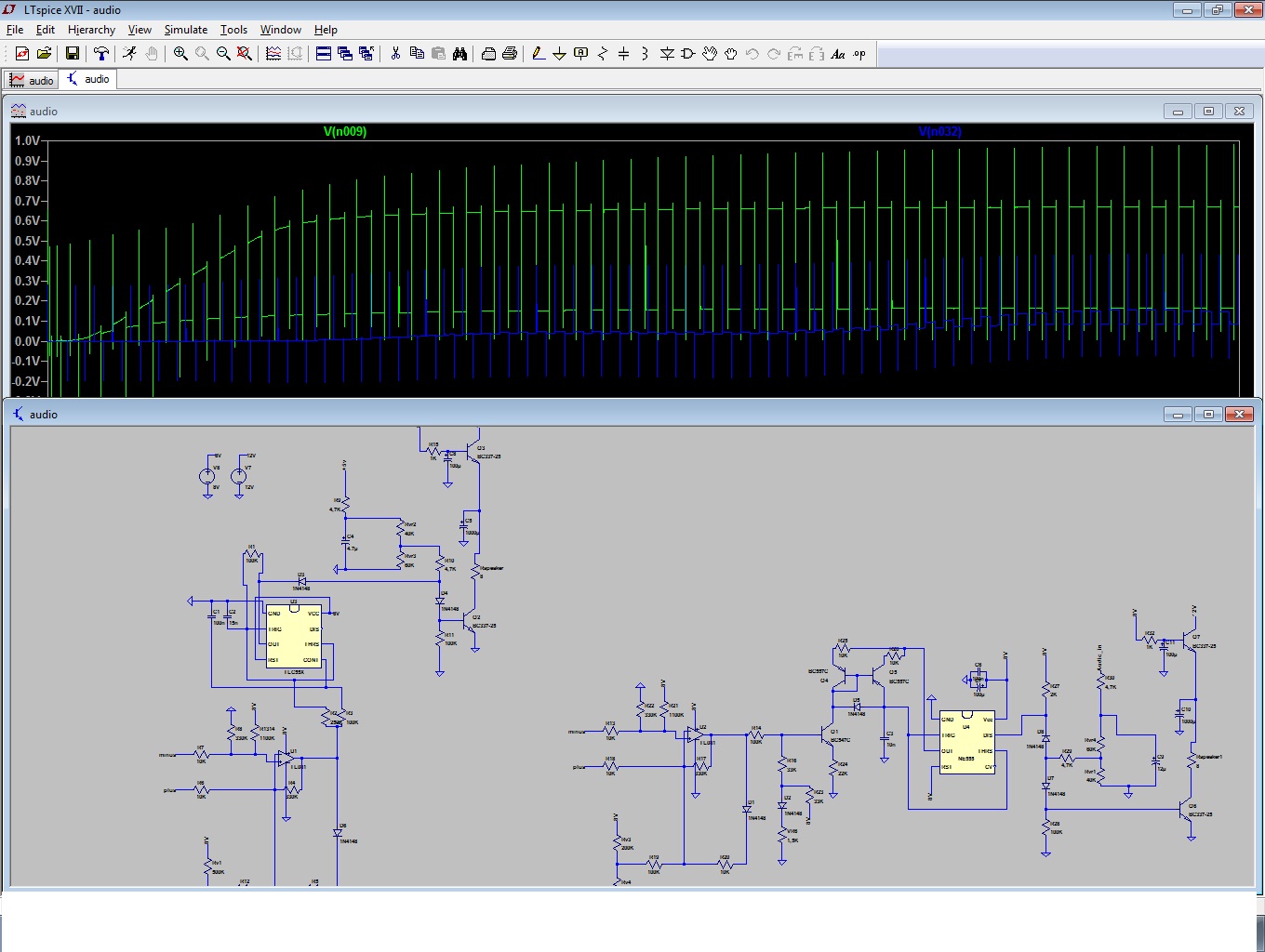Click the V(n009) green trace label
Screen dimensions: 1265x952
344,132
